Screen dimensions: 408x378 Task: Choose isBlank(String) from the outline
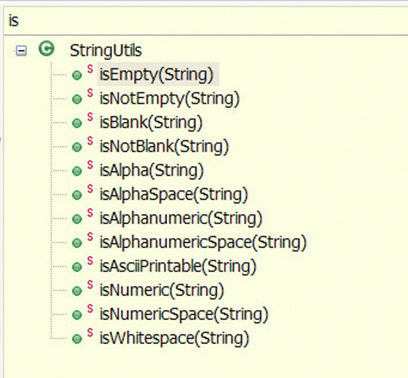pos(151,123)
